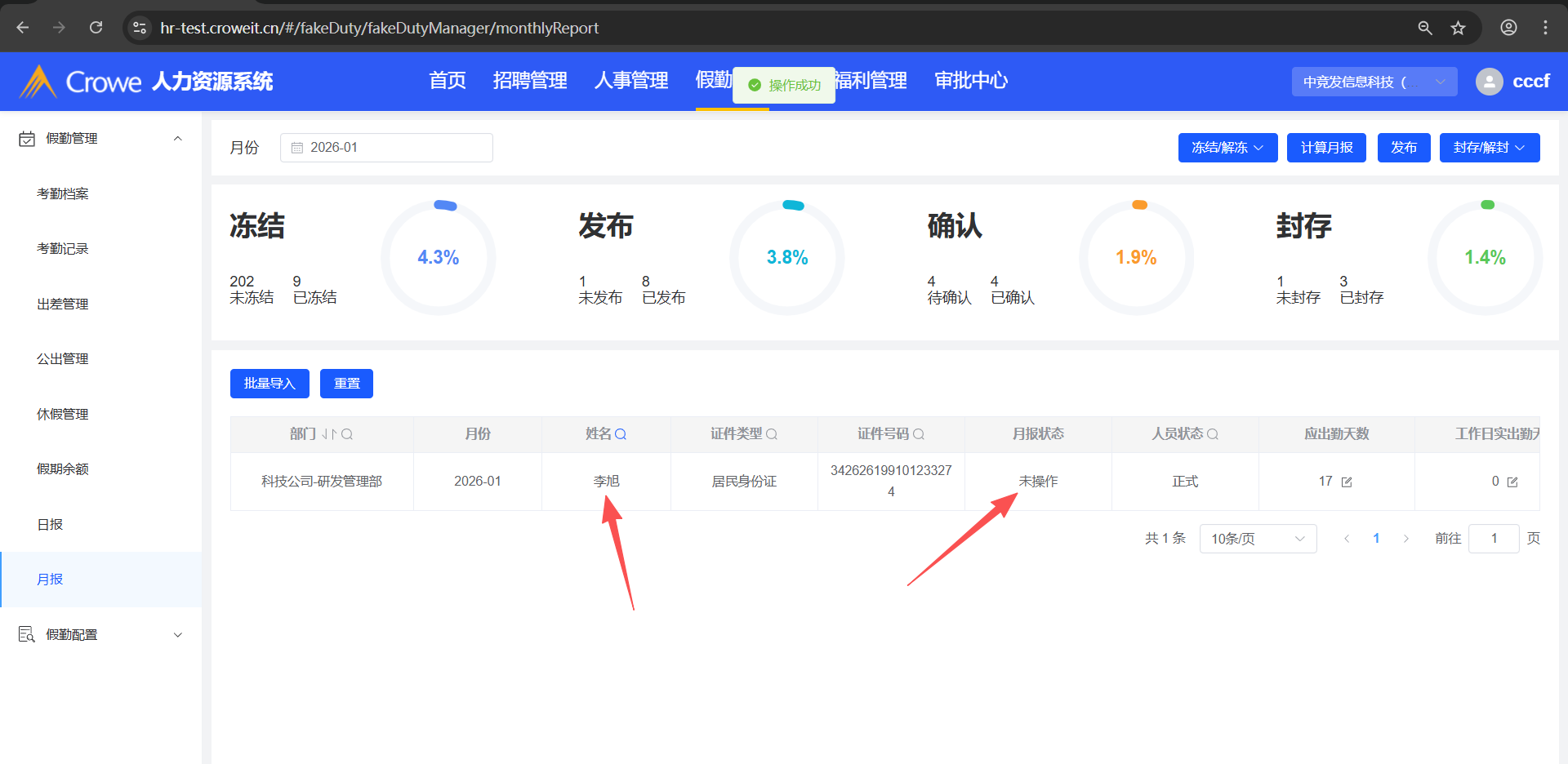Open the 封存/解封 dropdown button

[1489, 148]
